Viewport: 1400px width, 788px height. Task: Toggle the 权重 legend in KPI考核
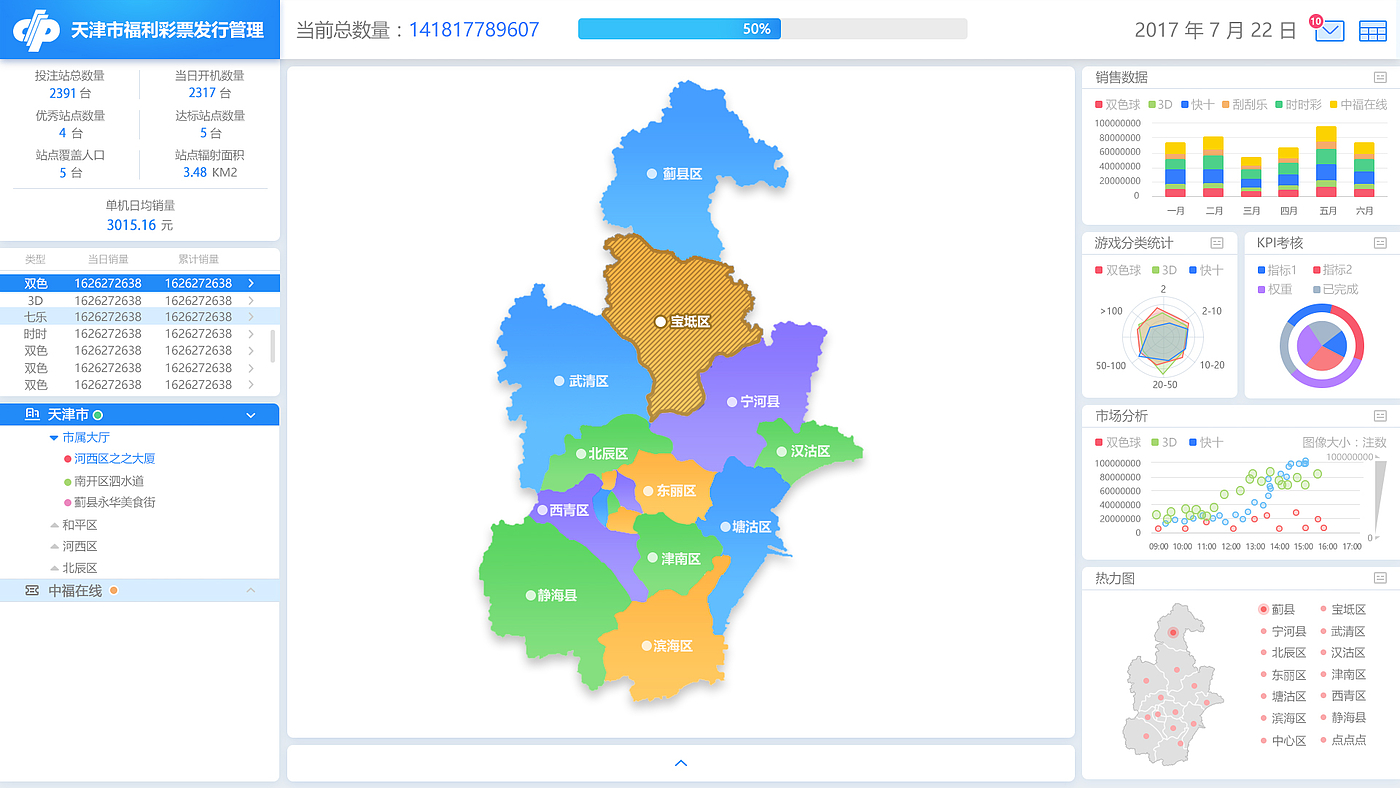(x=1274, y=289)
